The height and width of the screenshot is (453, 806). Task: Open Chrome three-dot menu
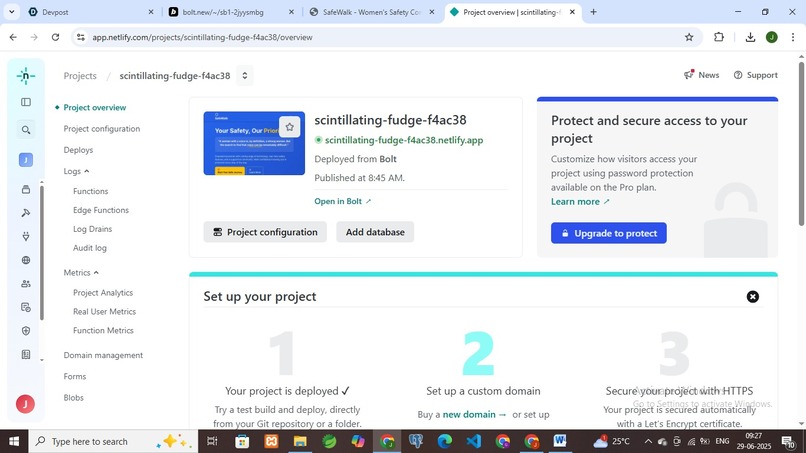[793, 37]
